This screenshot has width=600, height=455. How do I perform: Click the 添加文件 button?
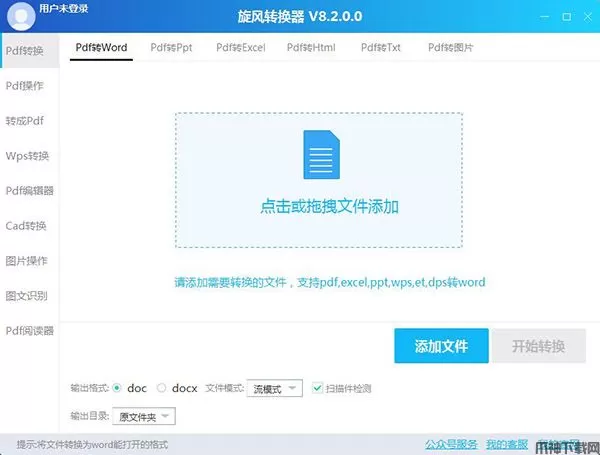coord(441,346)
